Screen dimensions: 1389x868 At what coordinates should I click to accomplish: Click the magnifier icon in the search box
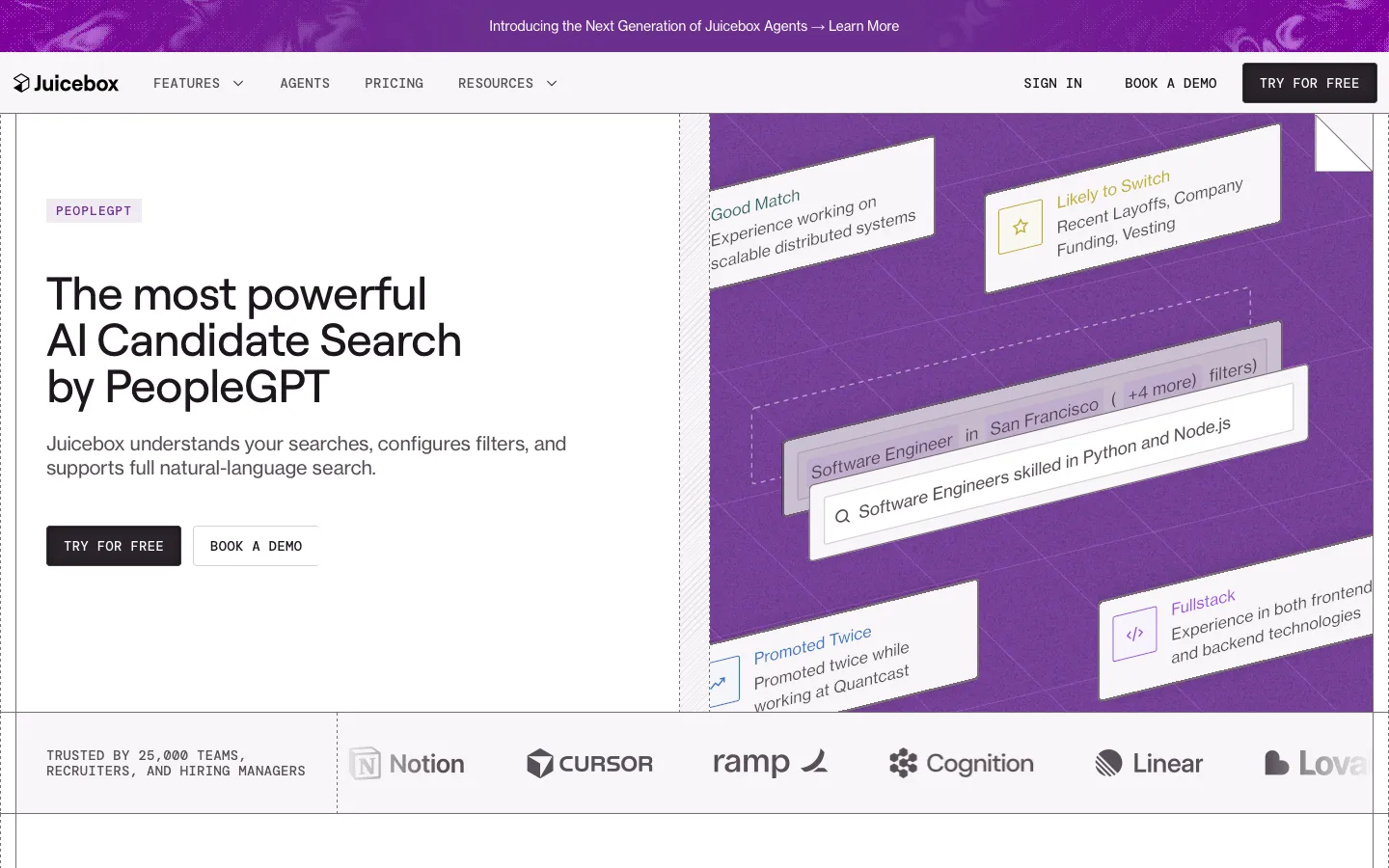[x=842, y=516]
